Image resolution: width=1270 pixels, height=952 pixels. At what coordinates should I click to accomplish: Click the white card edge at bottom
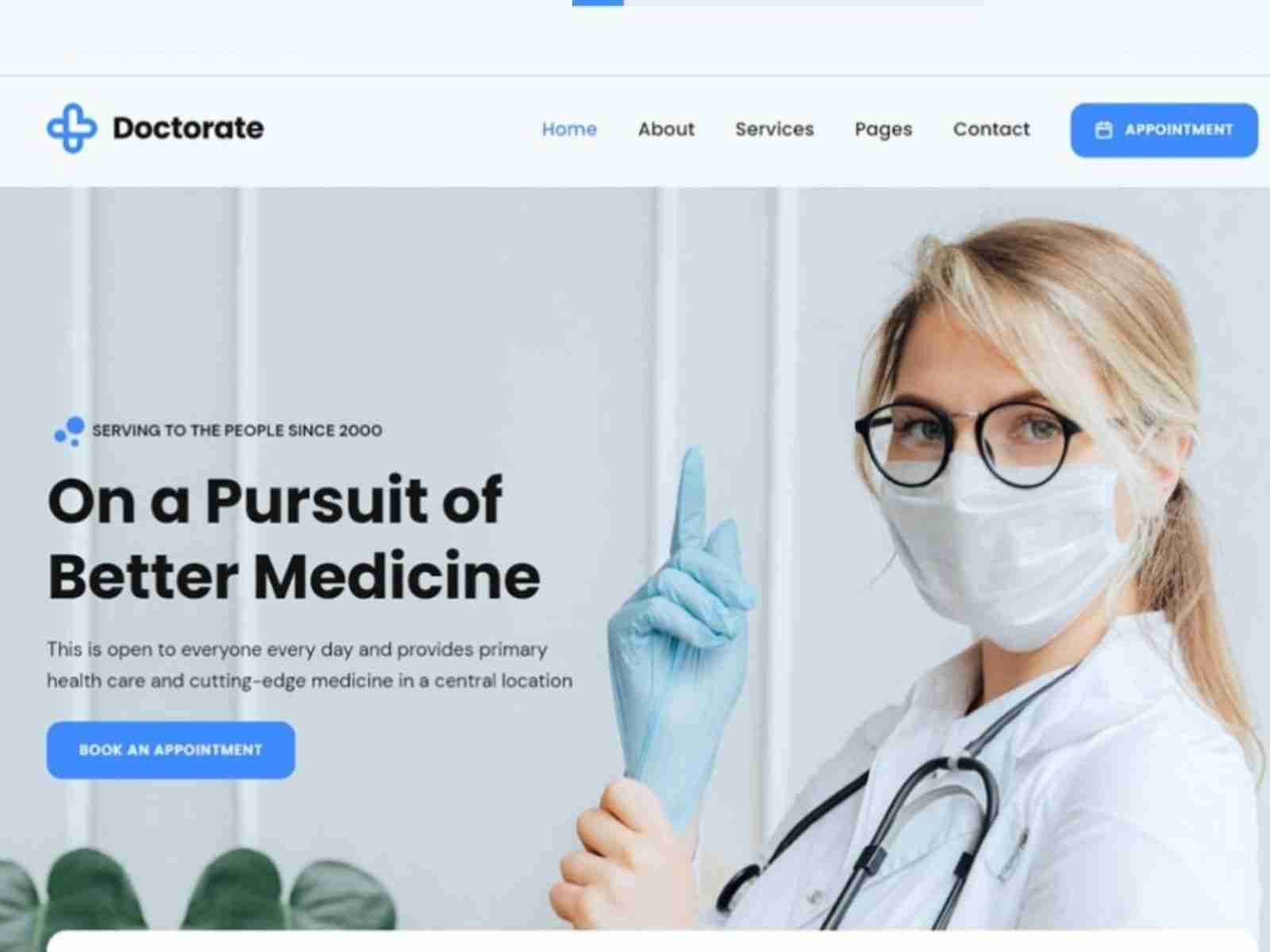pyautogui.click(x=652, y=941)
